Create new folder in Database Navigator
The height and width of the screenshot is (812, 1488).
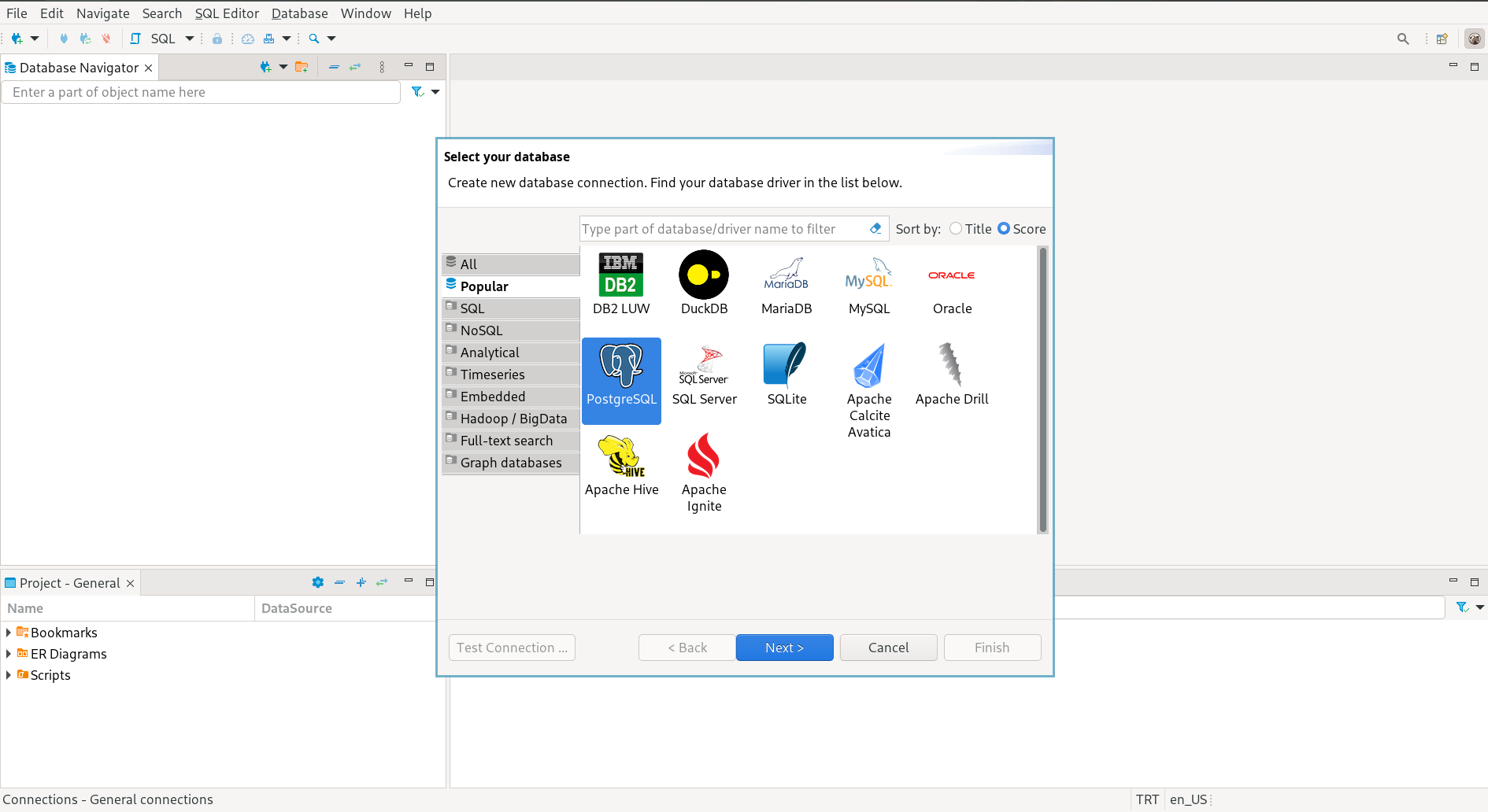[x=302, y=67]
